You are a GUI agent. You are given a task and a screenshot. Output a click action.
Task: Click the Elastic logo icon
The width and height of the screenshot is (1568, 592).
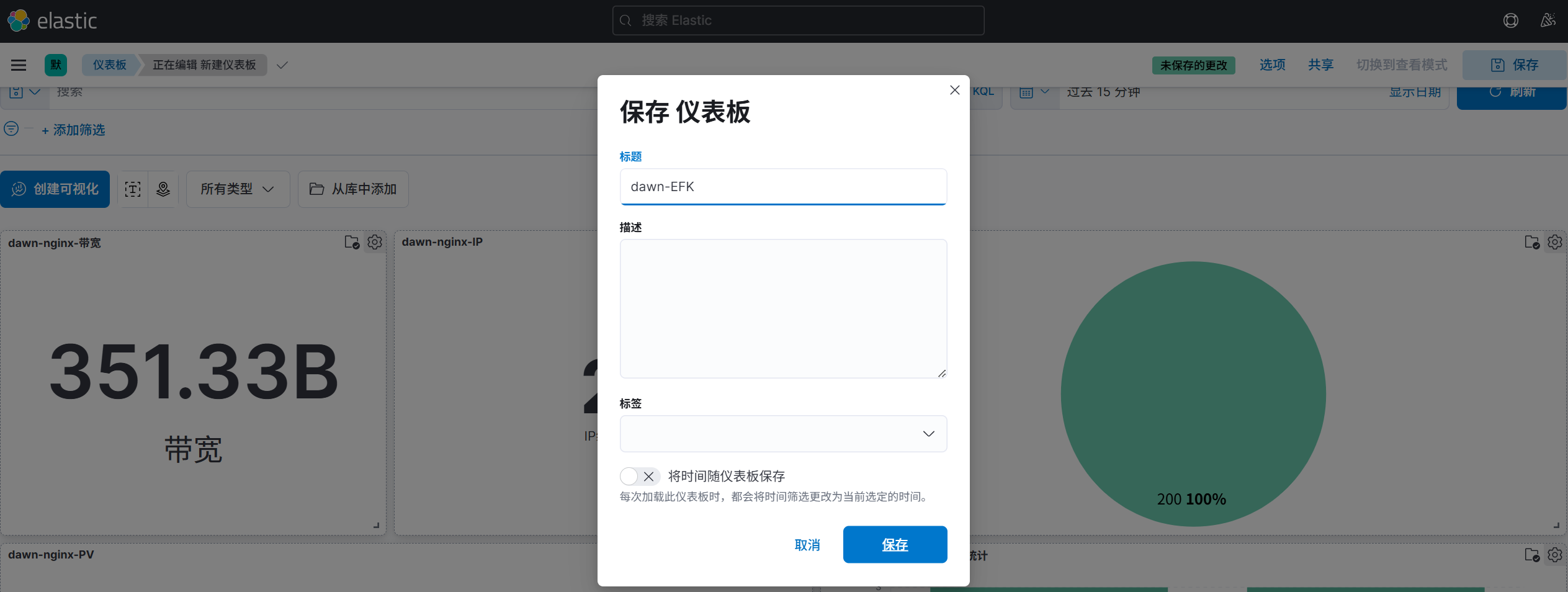click(19, 20)
